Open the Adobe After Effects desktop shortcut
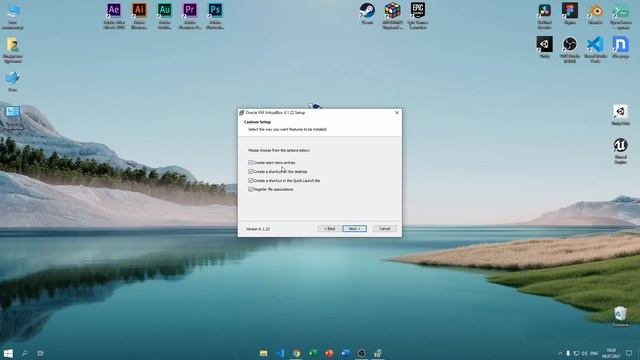This screenshot has width=640, height=360. (x=114, y=16)
